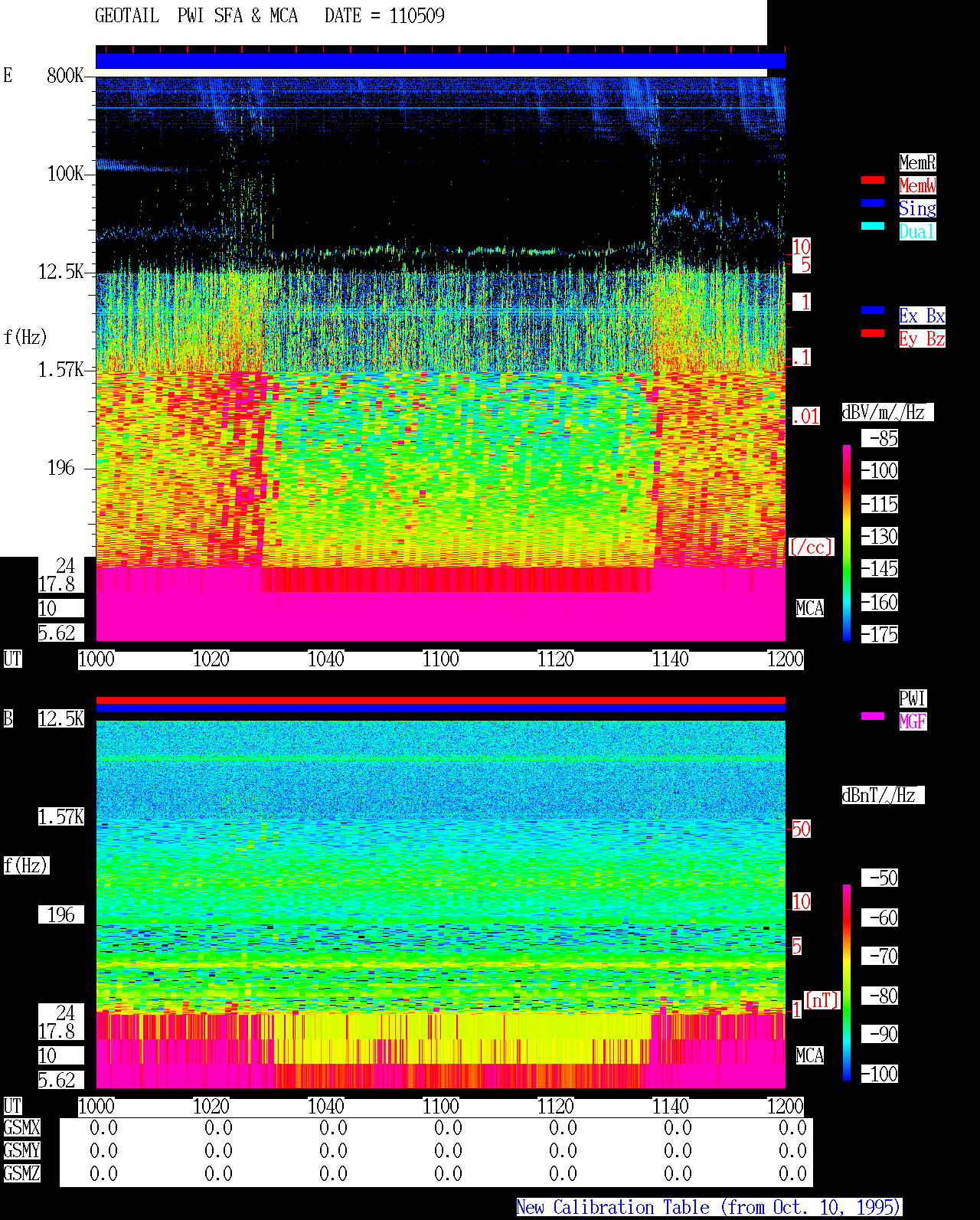Click the red status bar above the B spectrogram
The image size is (980, 1220).
pyautogui.click(x=440, y=700)
